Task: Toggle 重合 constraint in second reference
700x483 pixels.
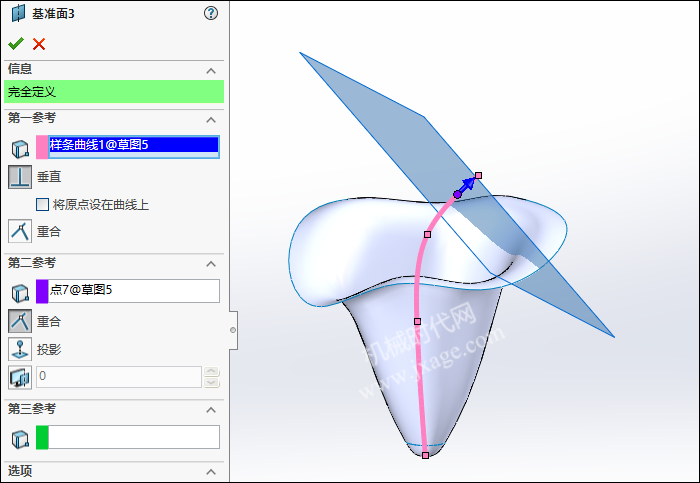Action: click(20, 321)
